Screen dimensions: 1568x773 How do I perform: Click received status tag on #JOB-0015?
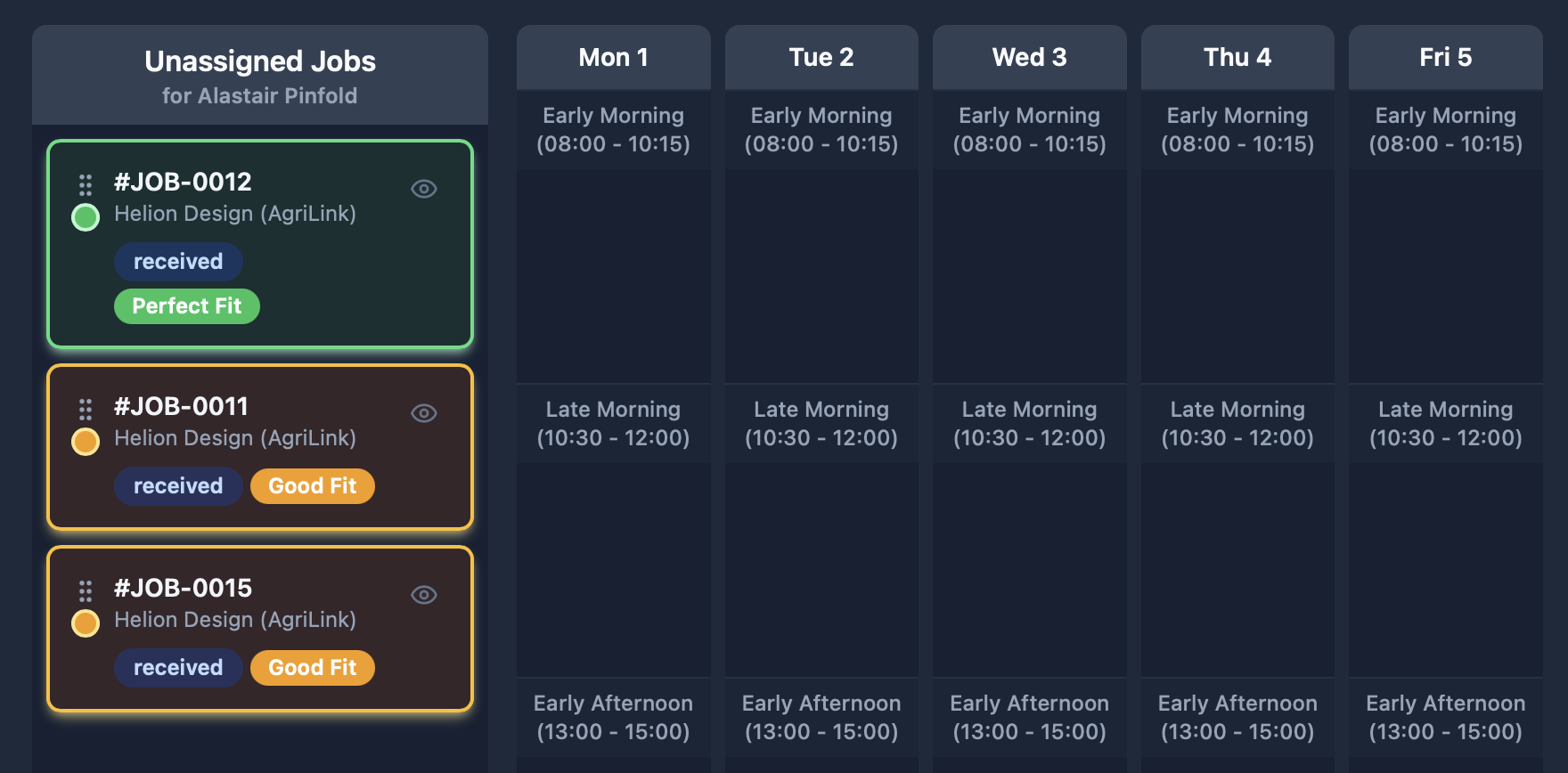[178, 668]
